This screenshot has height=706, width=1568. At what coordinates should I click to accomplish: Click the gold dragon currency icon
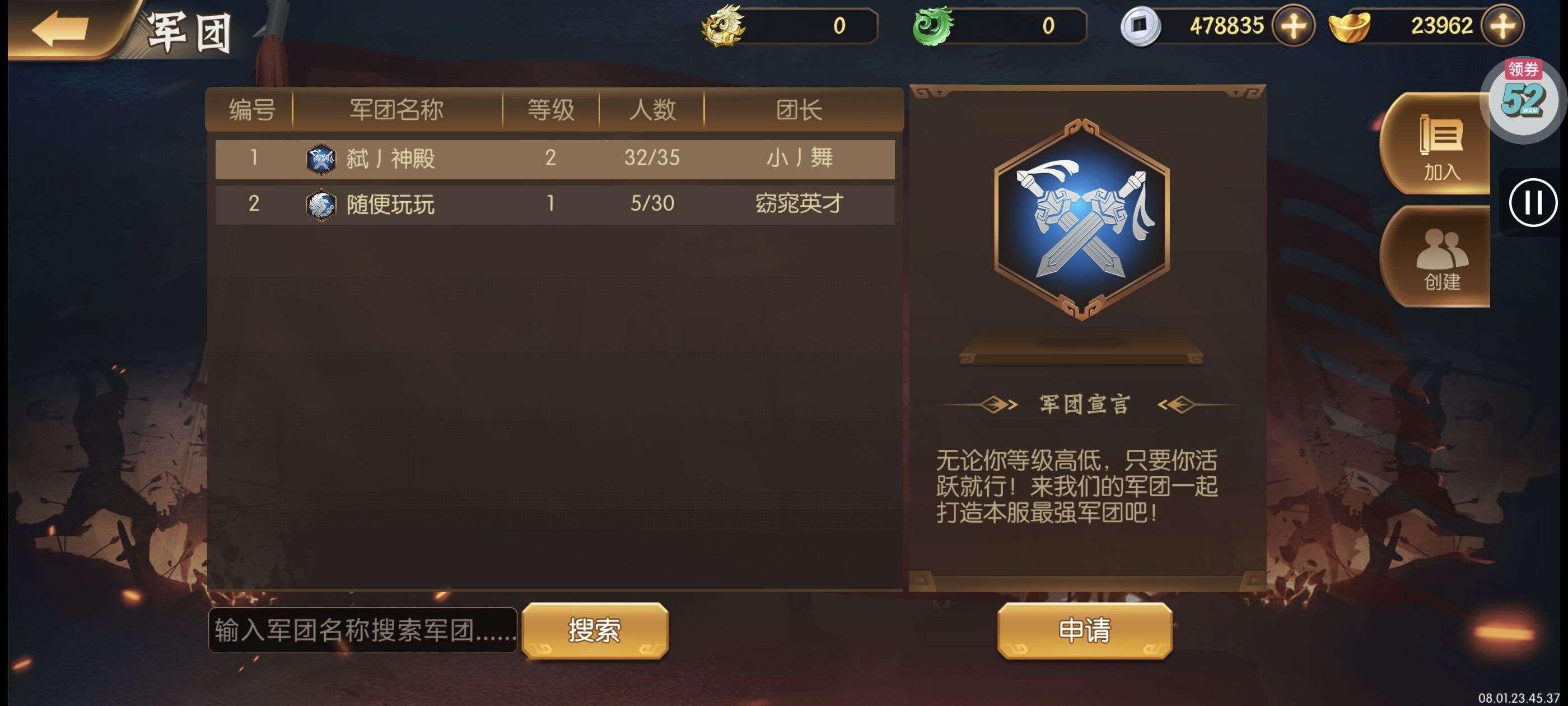click(x=722, y=26)
